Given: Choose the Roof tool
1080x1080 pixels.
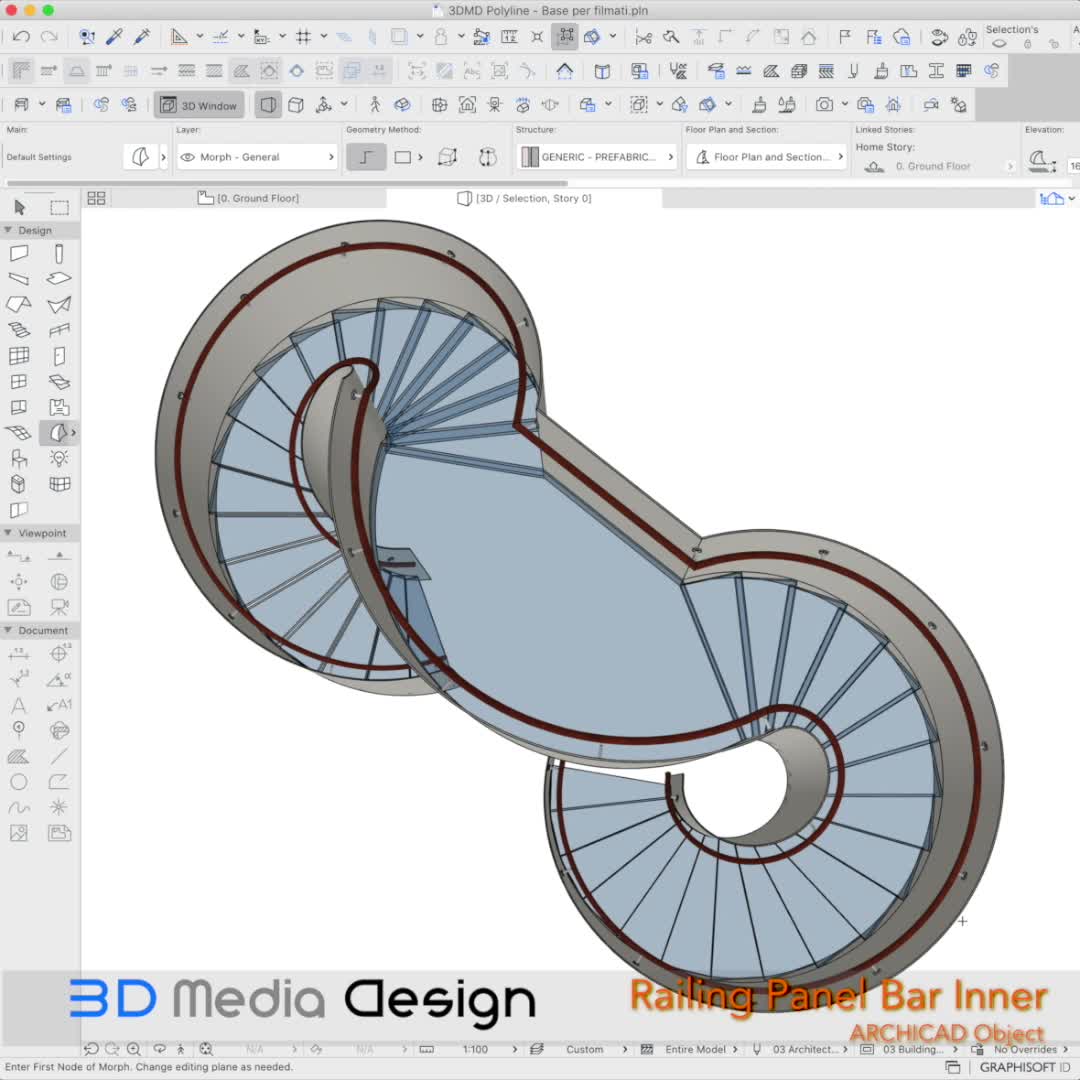Looking at the screenshot, I should click(x=19, y=304).
